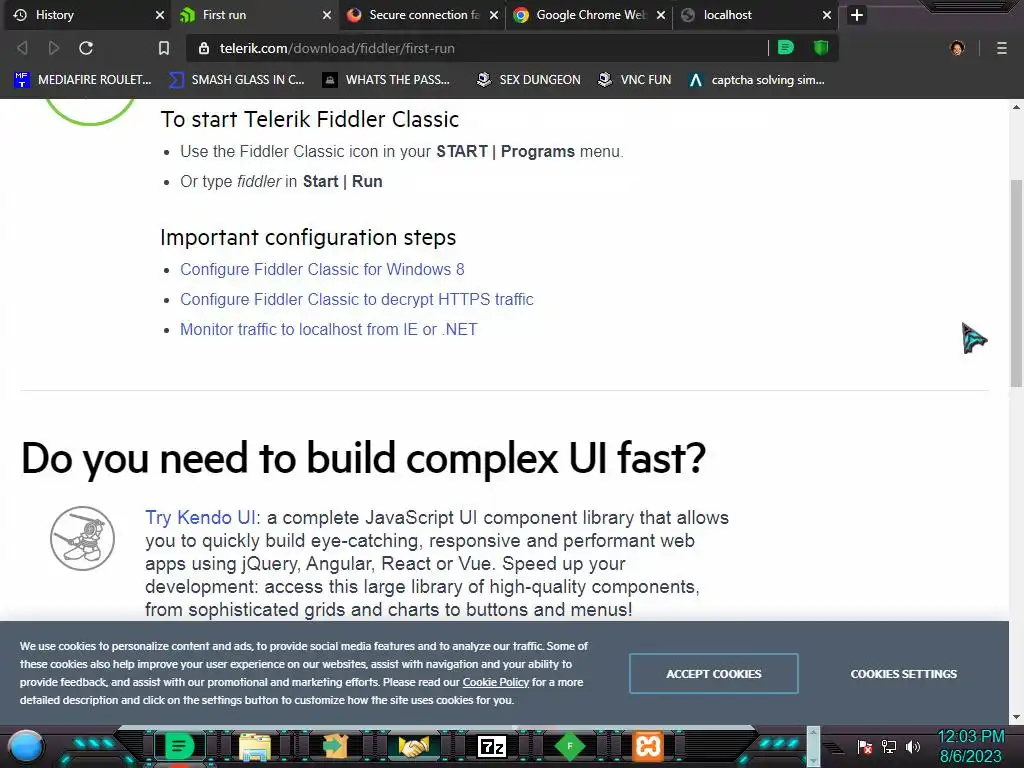Click the page vertical scrollbar thumb

(x=1016, y=282)
